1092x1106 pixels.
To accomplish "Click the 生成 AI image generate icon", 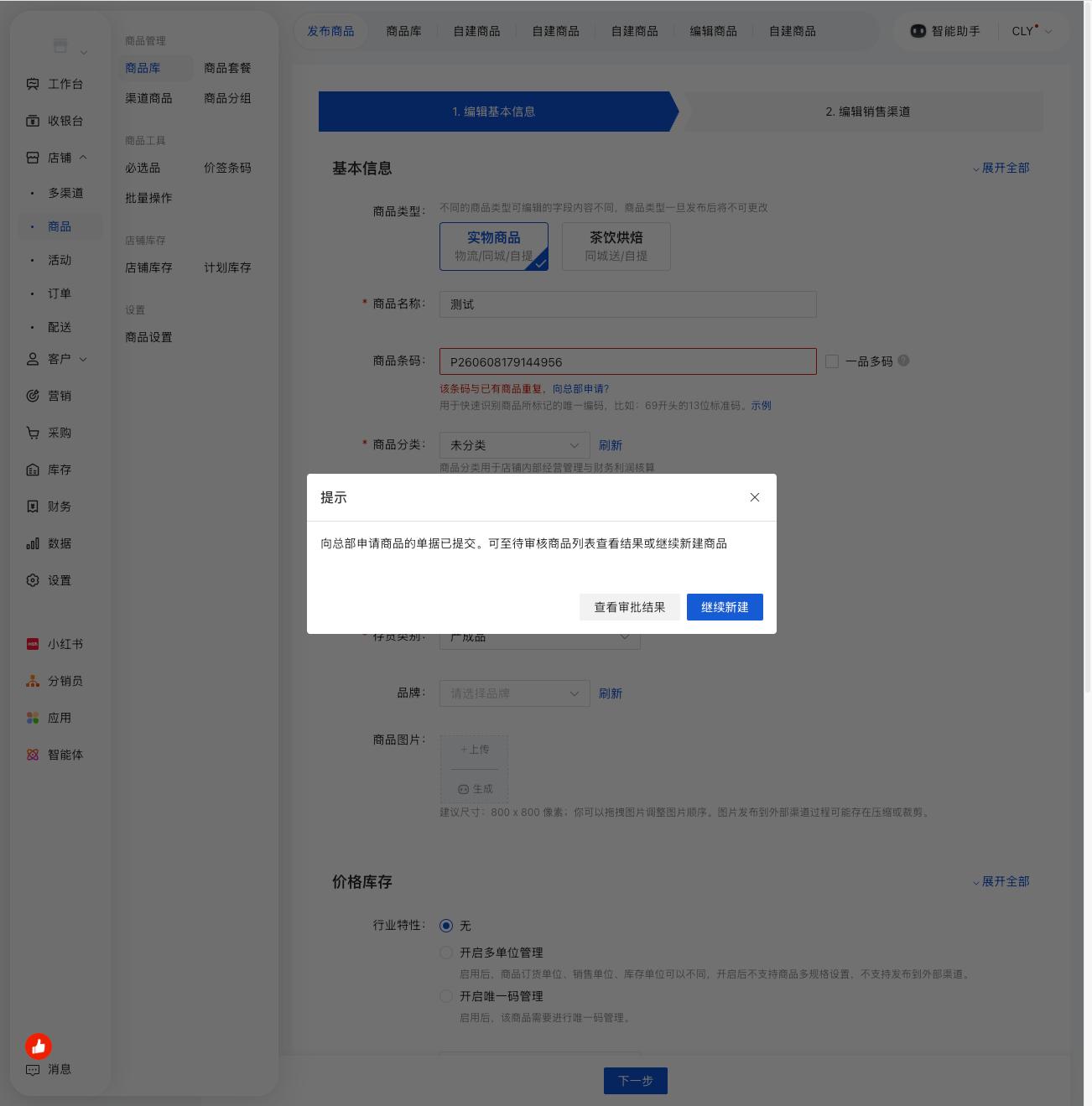I will pyautogui.click(x=464, y=789).
